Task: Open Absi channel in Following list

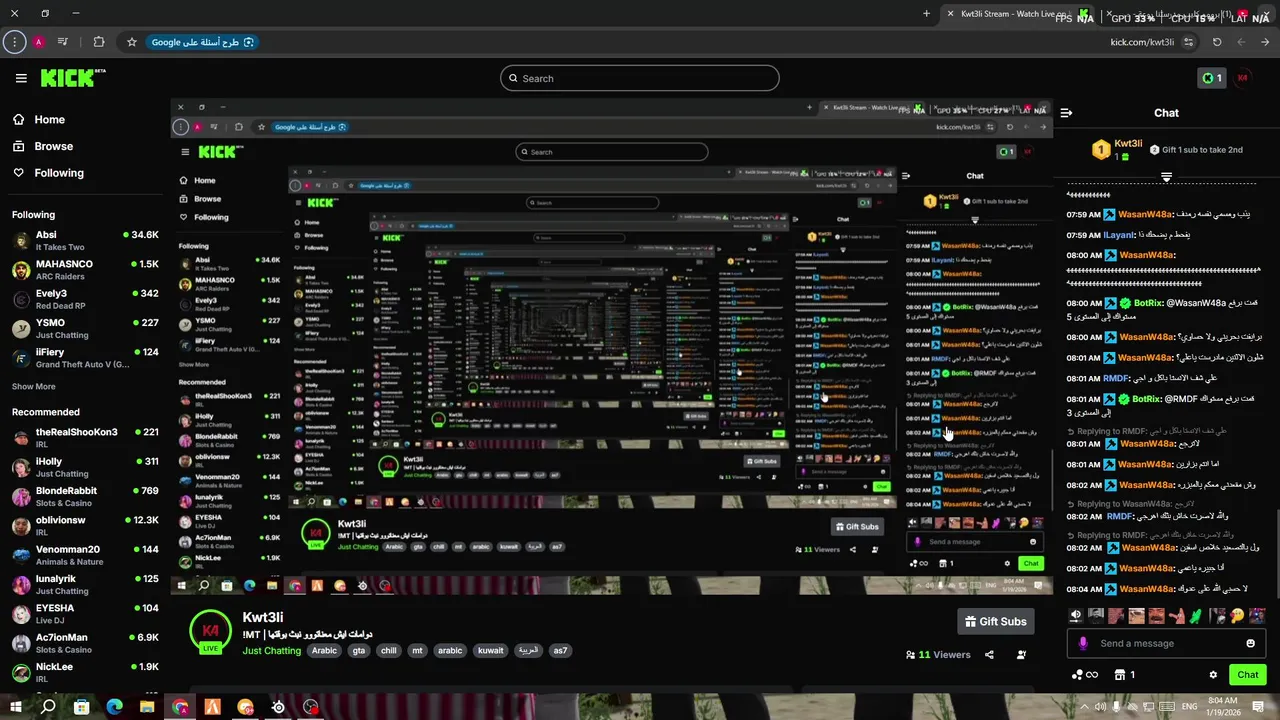Action: [85, 241]
